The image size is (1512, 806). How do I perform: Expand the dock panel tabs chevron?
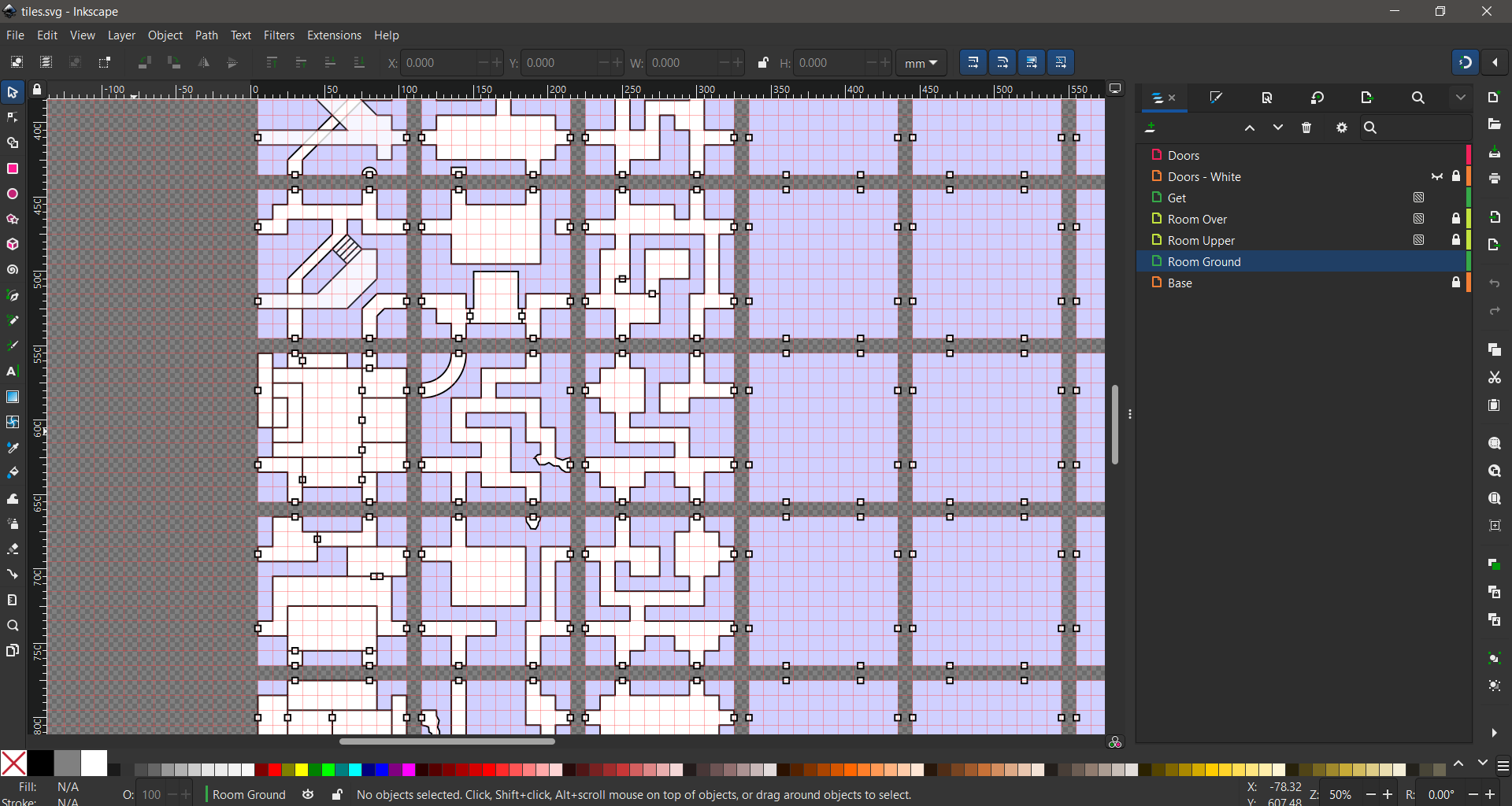pos(1461,98)
